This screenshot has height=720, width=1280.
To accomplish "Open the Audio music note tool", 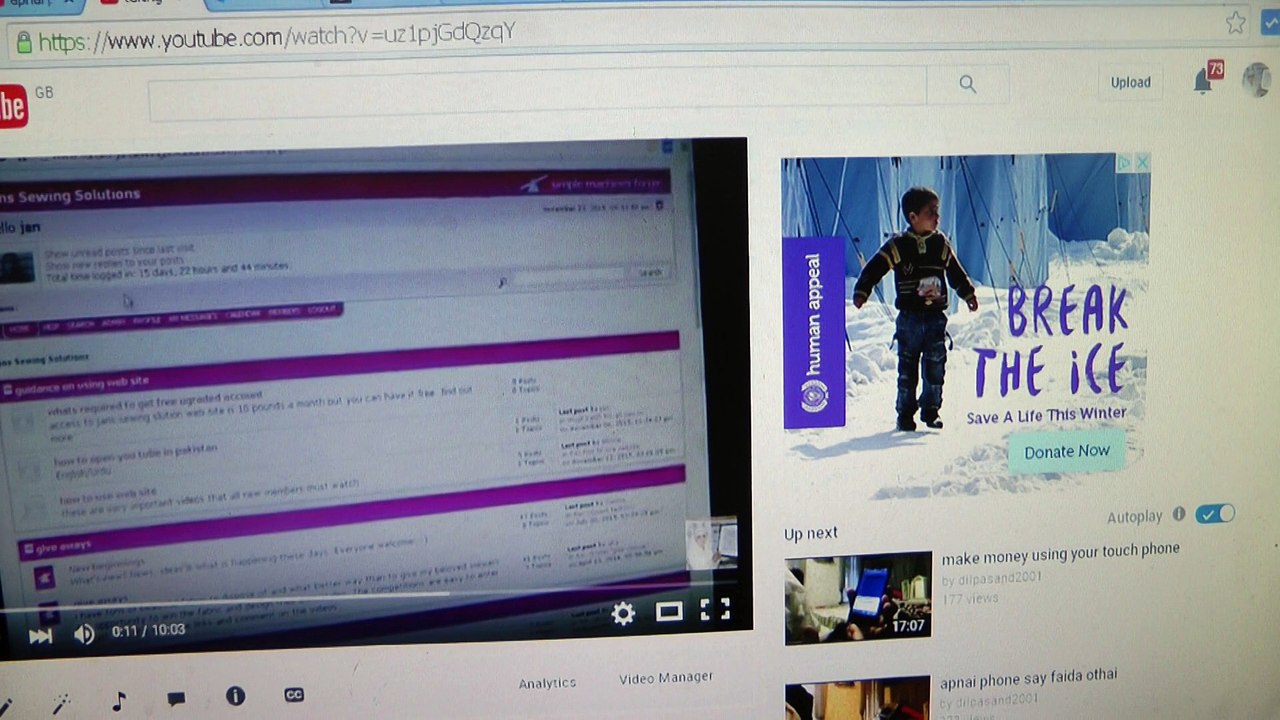I will (x=119, y=701).
